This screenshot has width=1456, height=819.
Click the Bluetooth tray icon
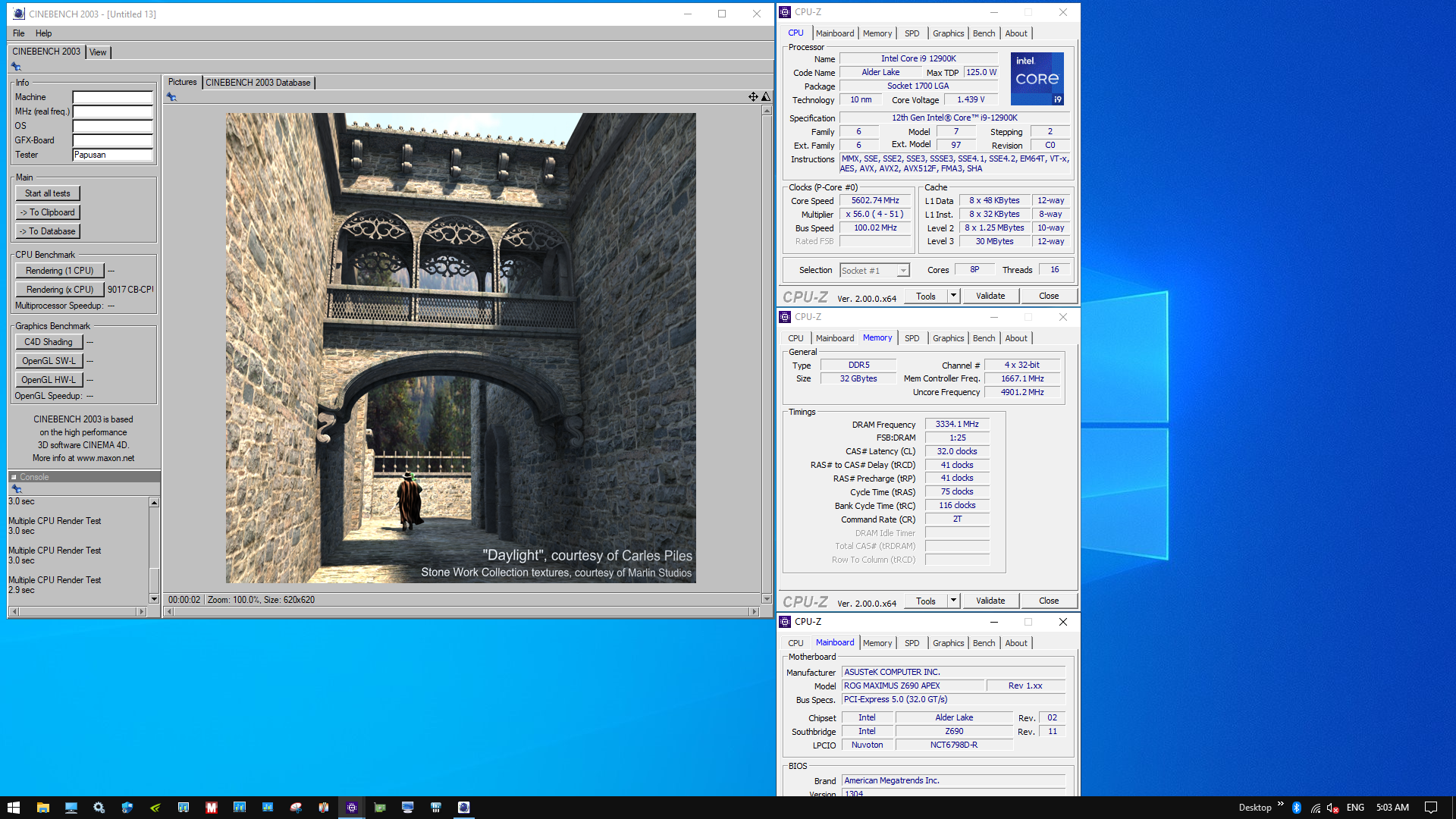pos(1296,808)
